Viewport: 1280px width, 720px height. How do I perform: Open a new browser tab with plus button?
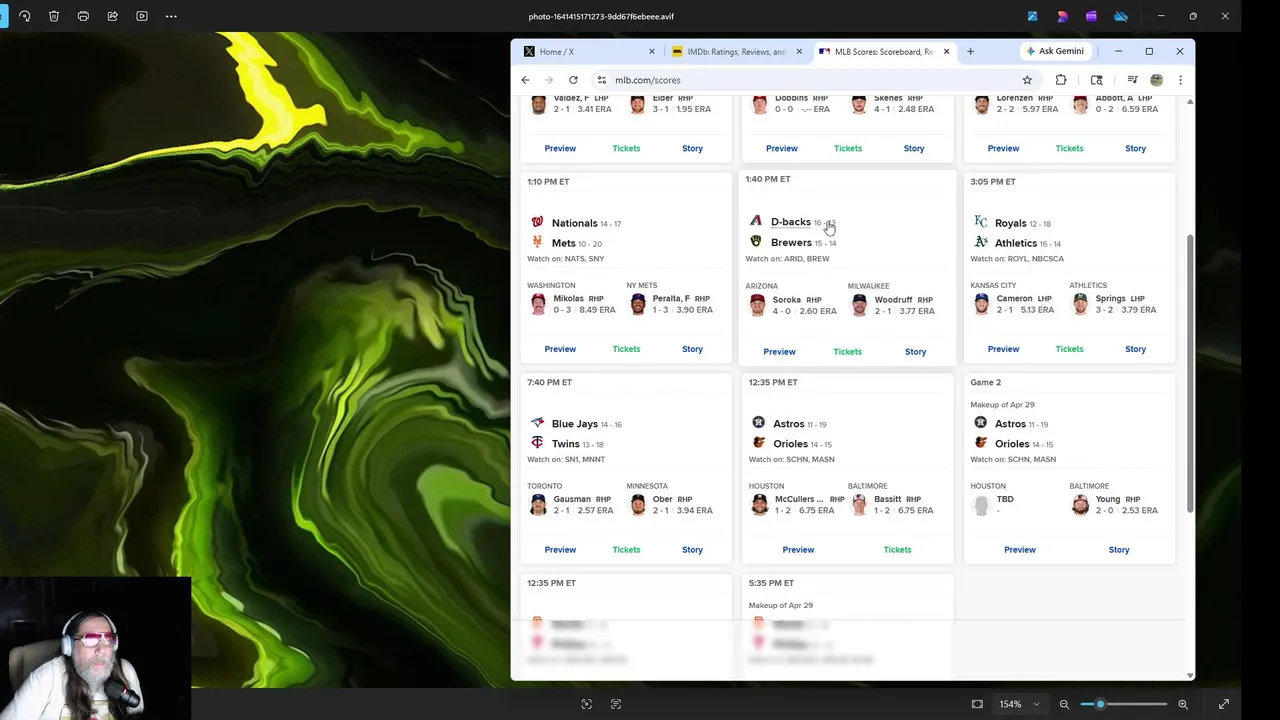[970, 51]
